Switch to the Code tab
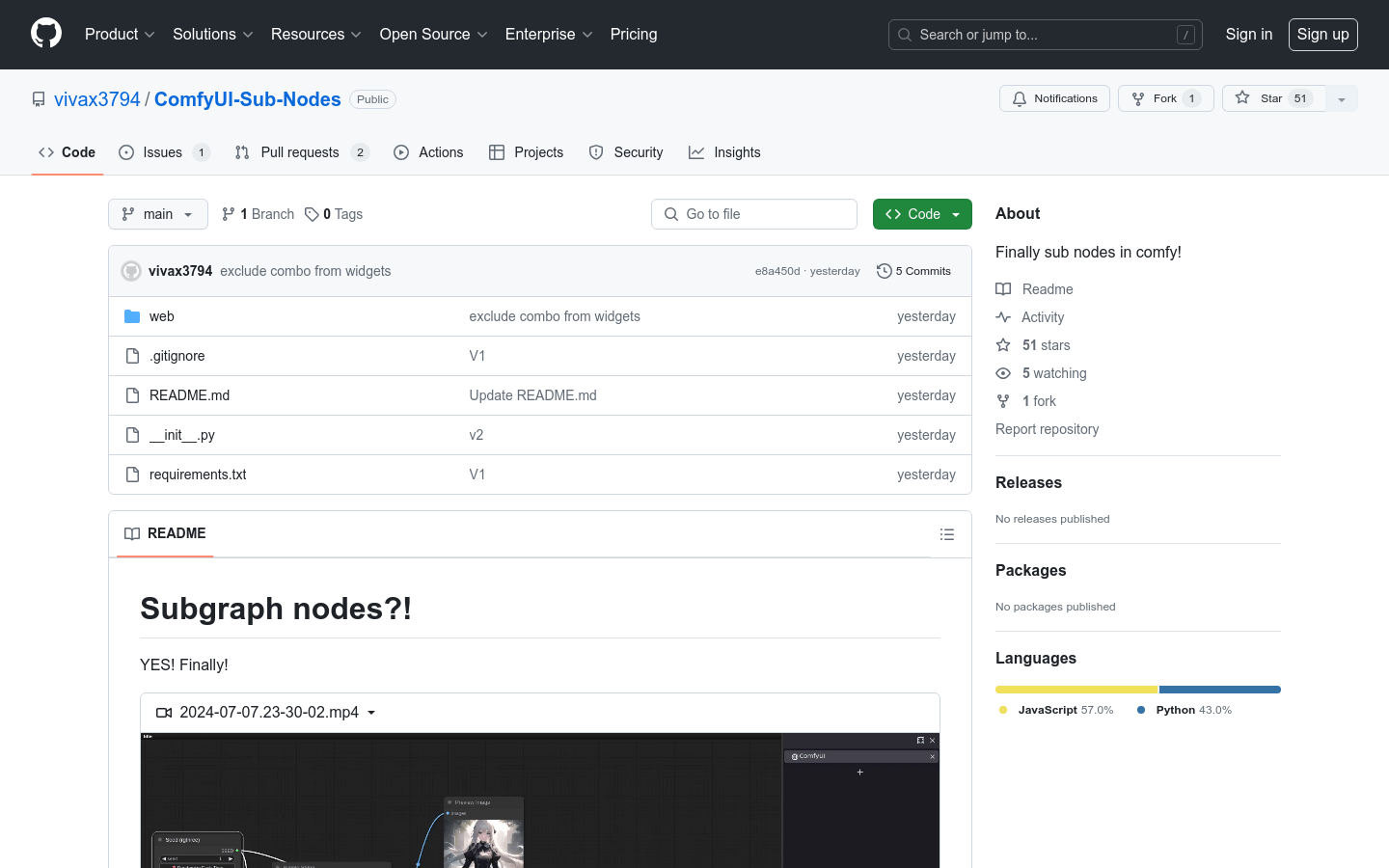The height and width of the screenshot is (868, 1389). [x=68, y=152]
